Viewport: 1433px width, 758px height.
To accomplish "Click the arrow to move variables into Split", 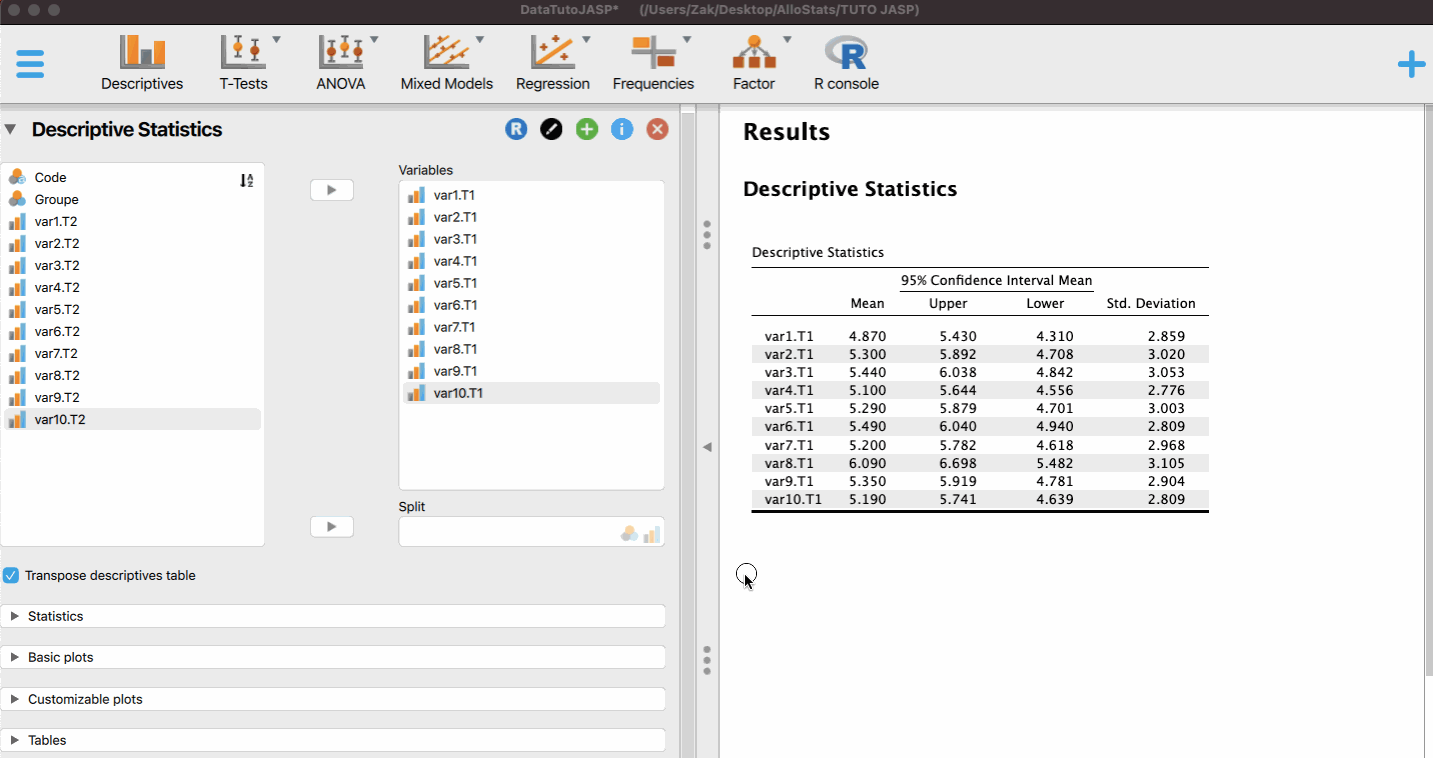I will [331, 526].
